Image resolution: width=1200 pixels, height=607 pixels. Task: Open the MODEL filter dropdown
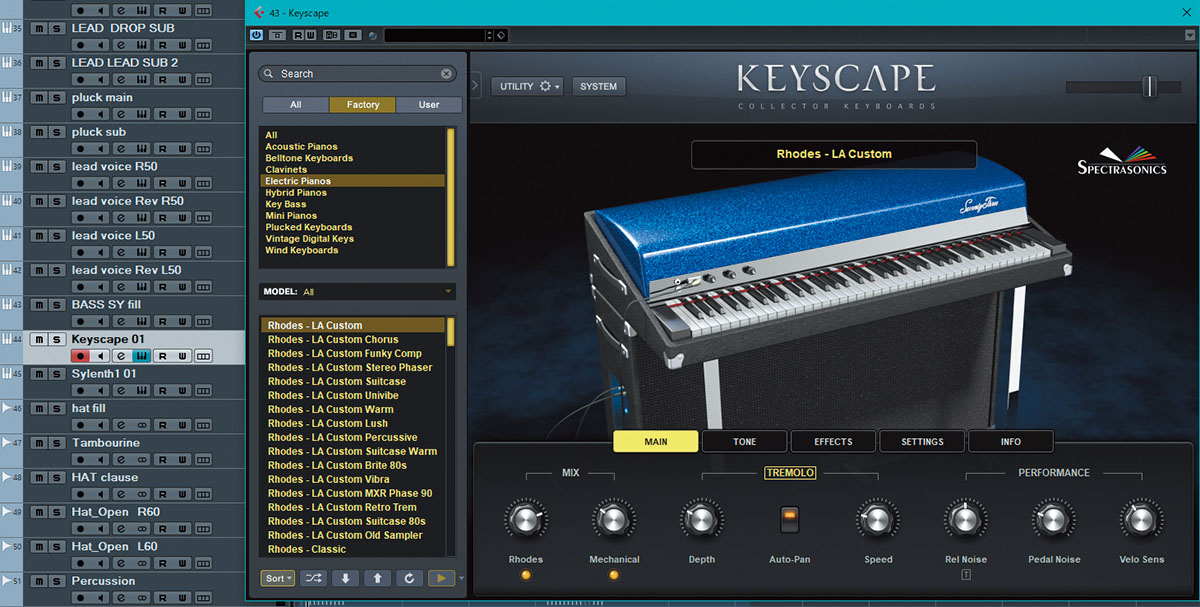(x=357, y=292)
